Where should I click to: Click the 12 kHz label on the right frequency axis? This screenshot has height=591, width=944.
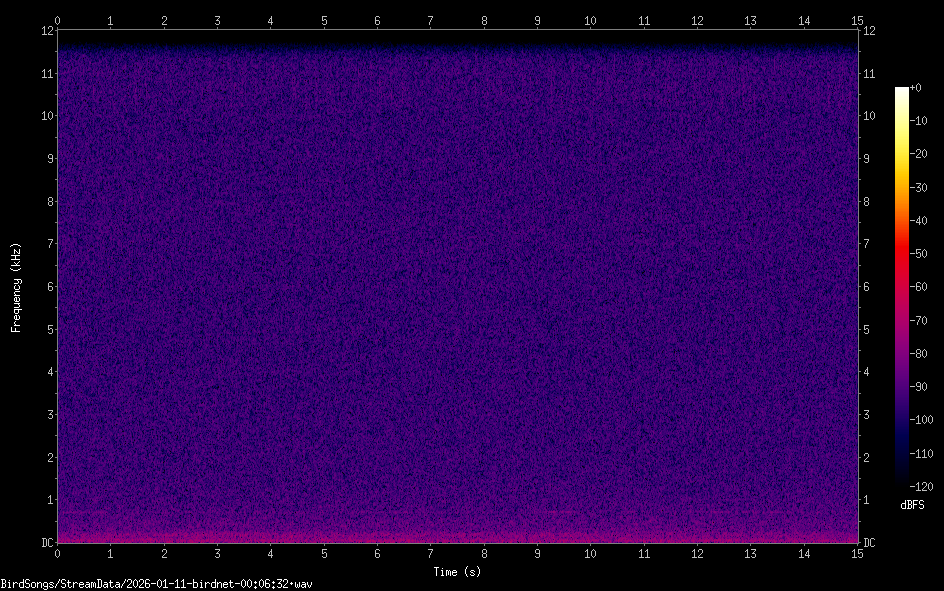[869, 31]
